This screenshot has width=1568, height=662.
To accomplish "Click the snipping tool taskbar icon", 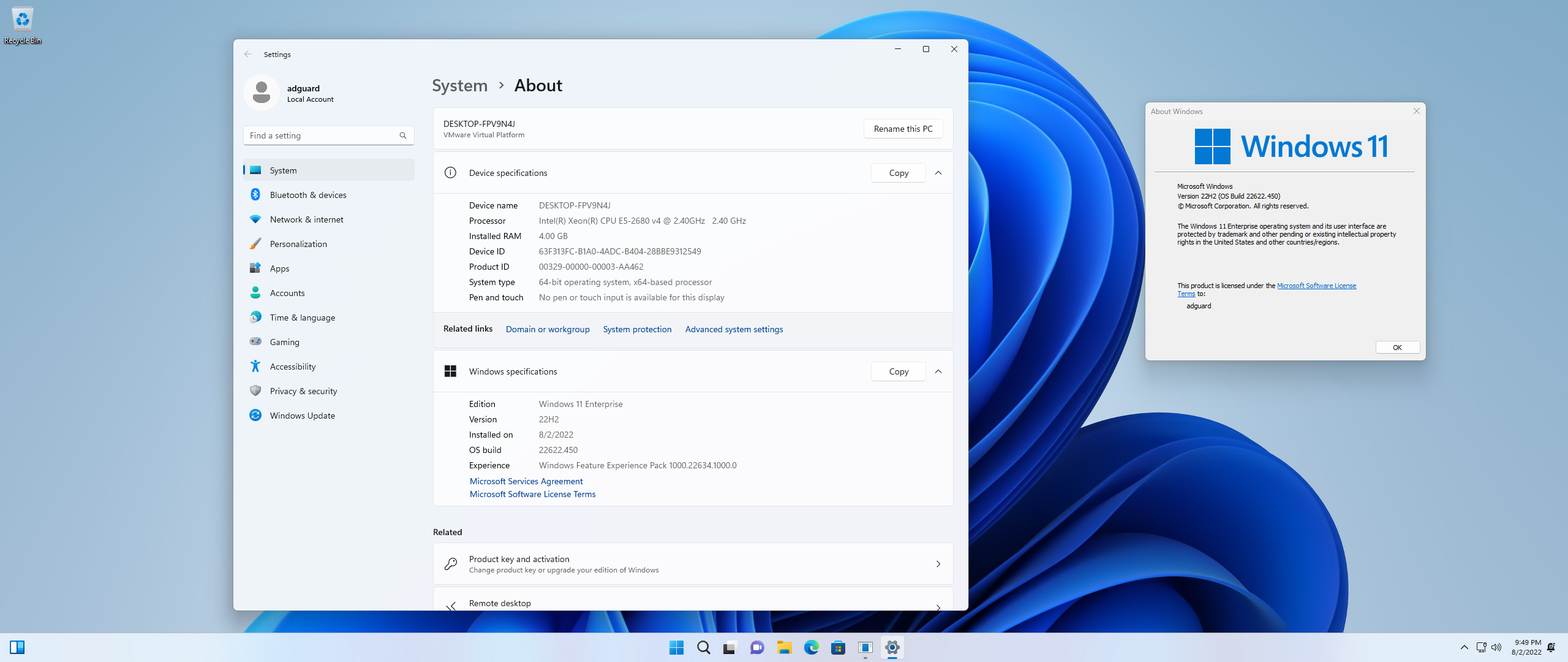I will [865, 647].
